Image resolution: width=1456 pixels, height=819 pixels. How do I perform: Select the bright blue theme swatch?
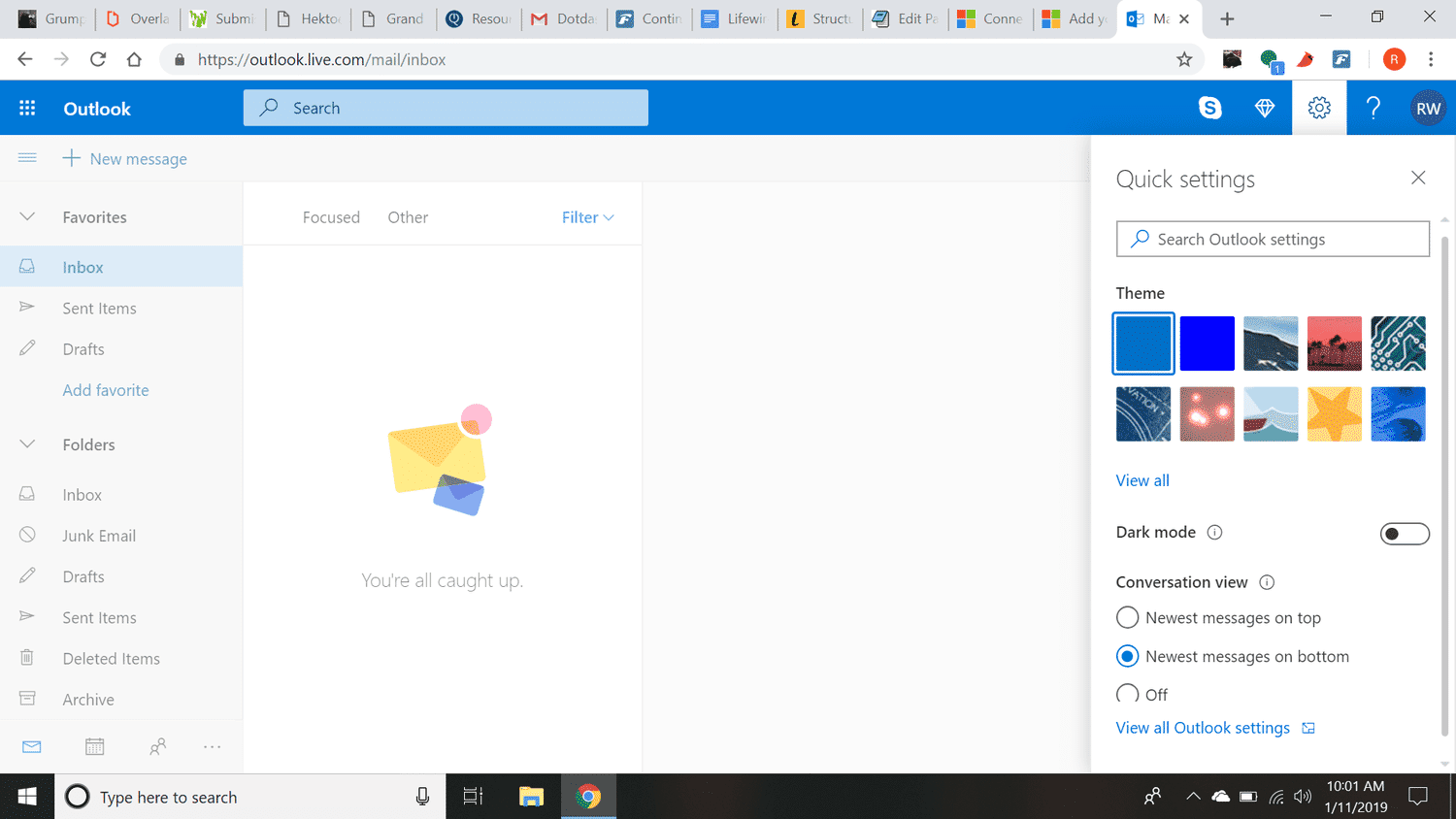[x=1207, y=344]
